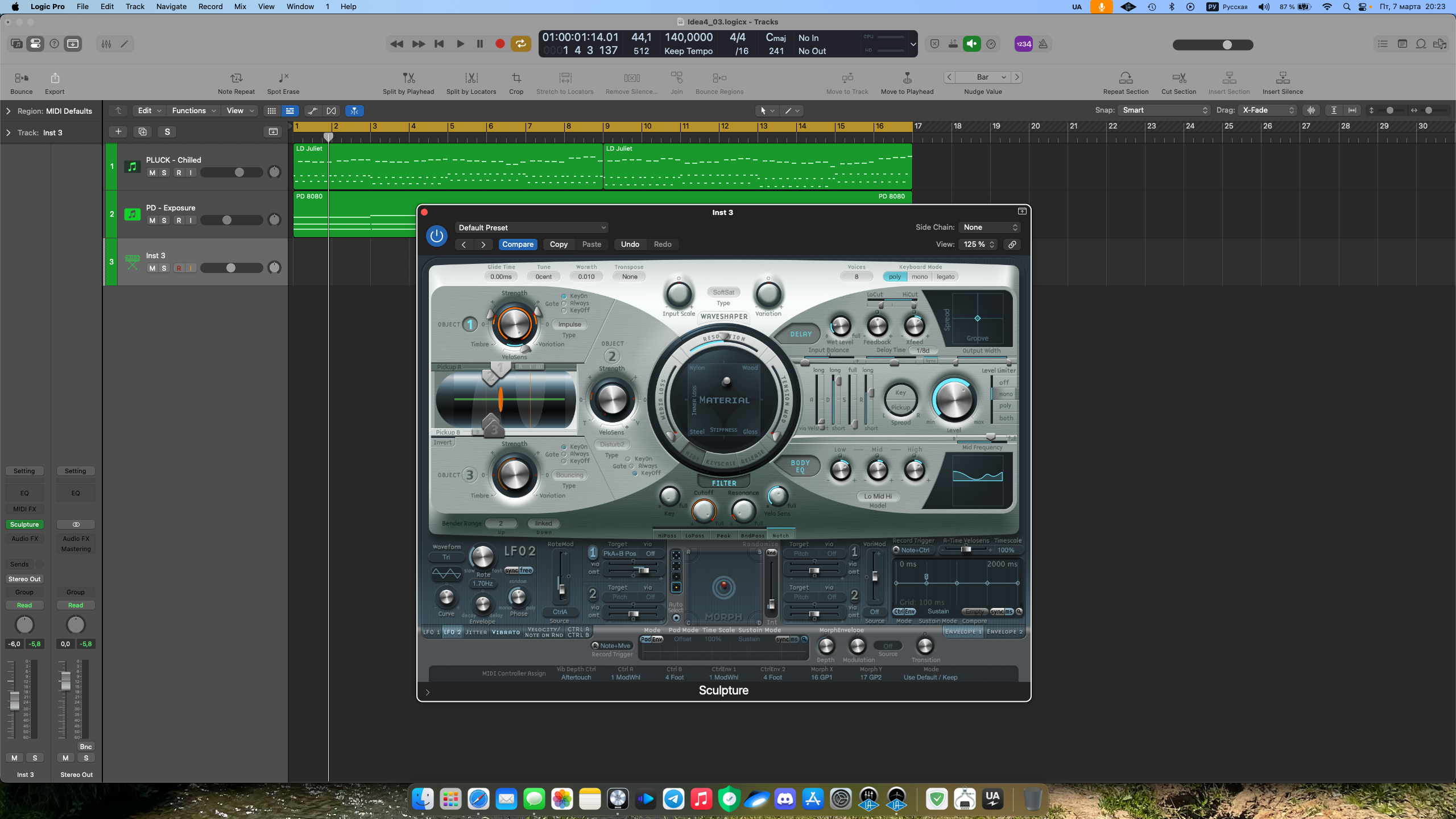Enable the metronome click
The width and height of the screenshot is (1456, 819).
[1043, 44]
